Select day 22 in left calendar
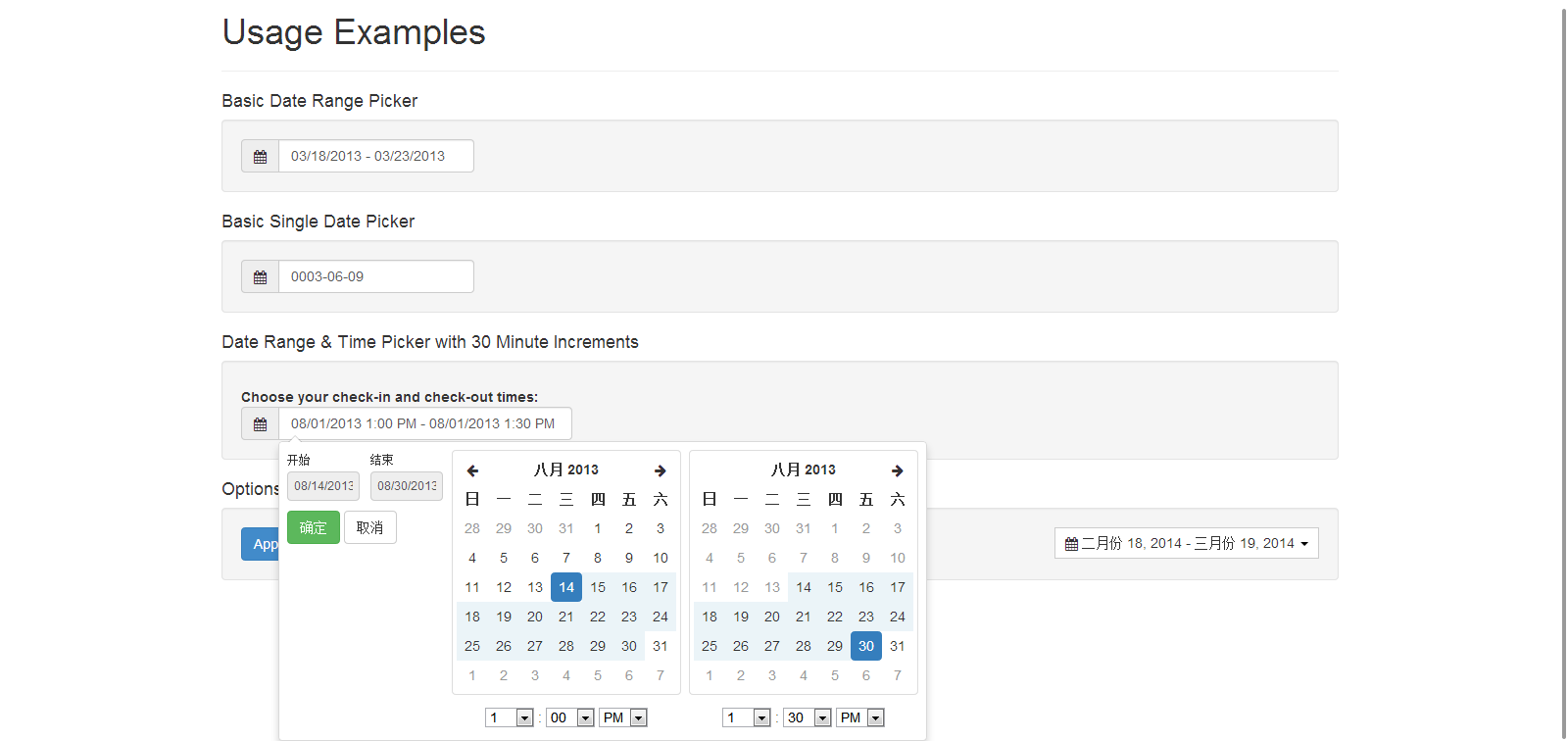 click(598, 617)
